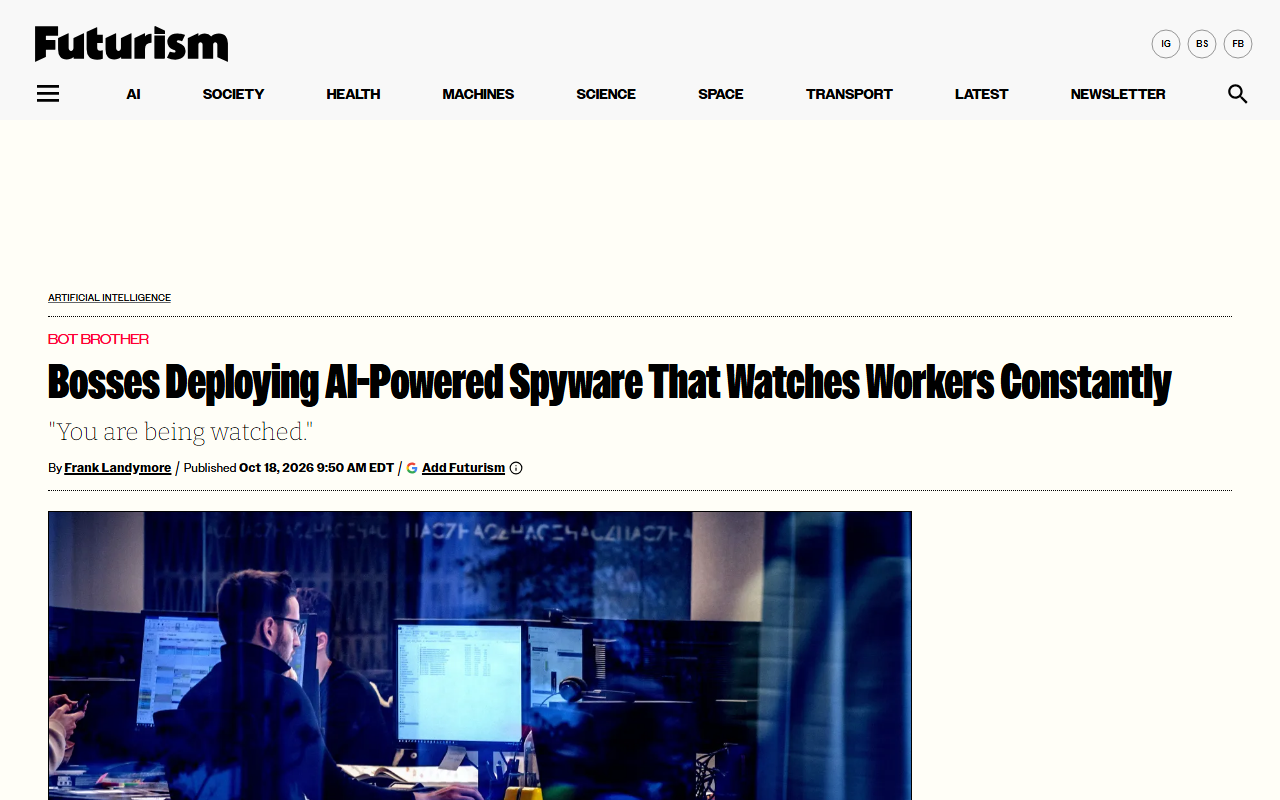The width and height of the screenshot is (1280, 800).
Task: Click the published date Oct 18, 2026
Action: [x=316, y=468]
